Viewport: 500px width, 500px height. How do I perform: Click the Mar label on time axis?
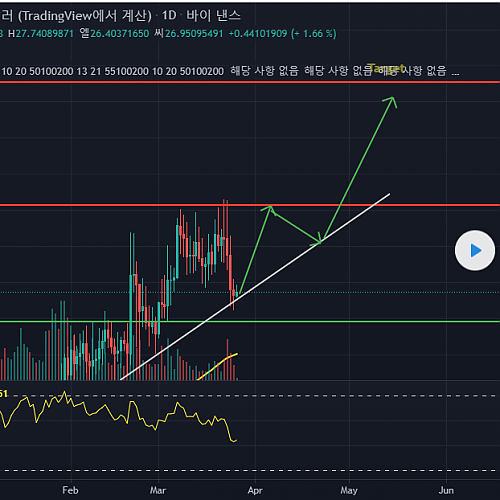158,490
